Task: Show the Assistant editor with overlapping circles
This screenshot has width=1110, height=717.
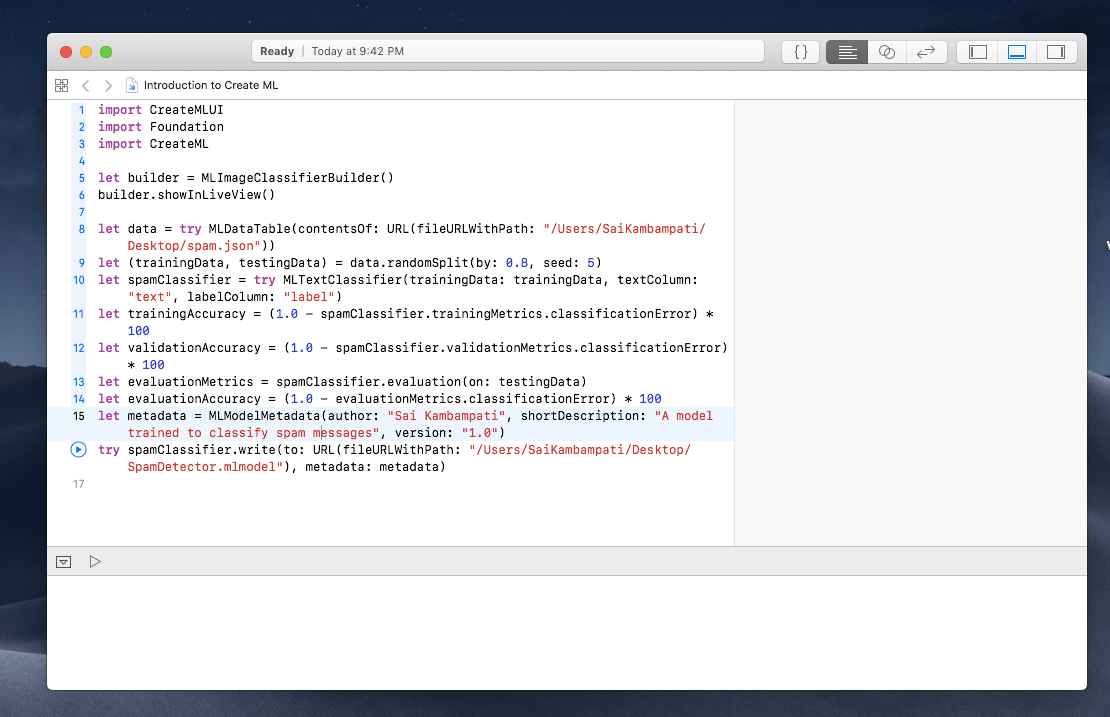Action: coord(887,52)
